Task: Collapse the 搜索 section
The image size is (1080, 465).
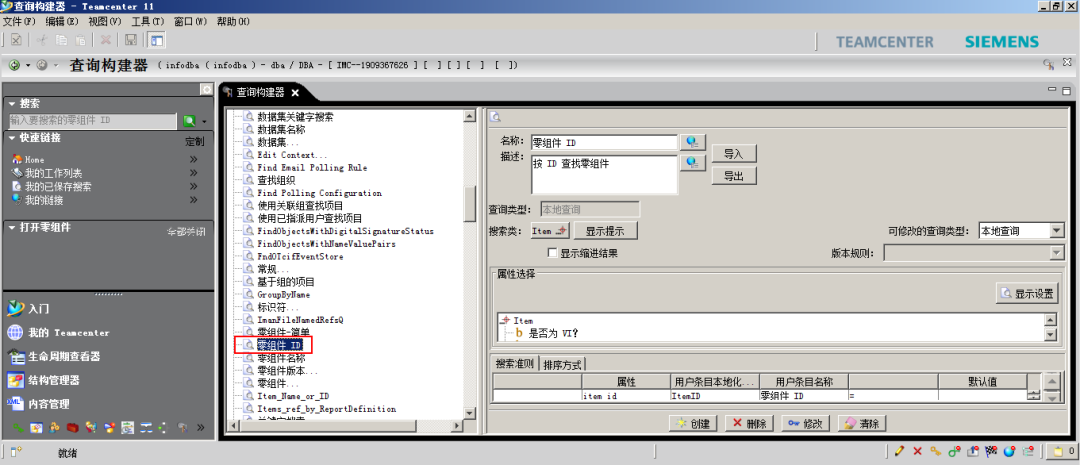Action: click(12, 103)
